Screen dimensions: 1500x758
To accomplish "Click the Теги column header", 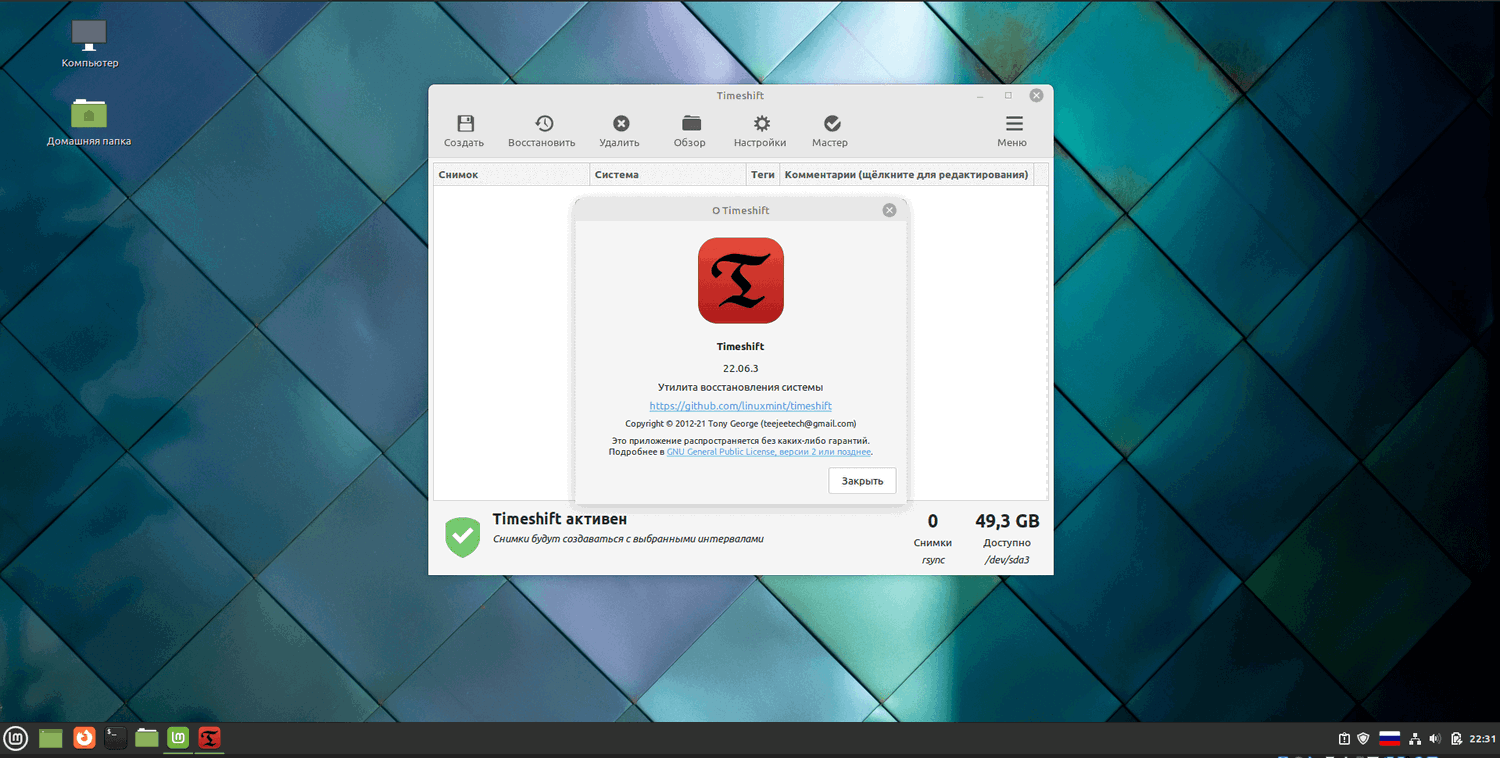I will [x=763, y=175].
